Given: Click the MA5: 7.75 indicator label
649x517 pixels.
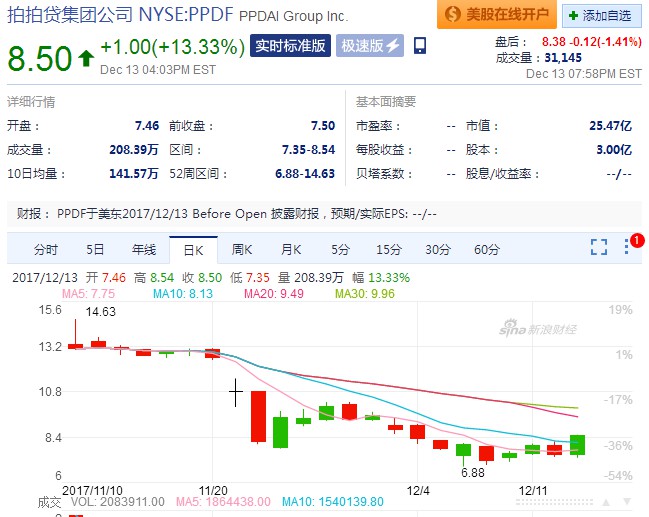Looking at the screenshot, I should click(x=88, y=293).
